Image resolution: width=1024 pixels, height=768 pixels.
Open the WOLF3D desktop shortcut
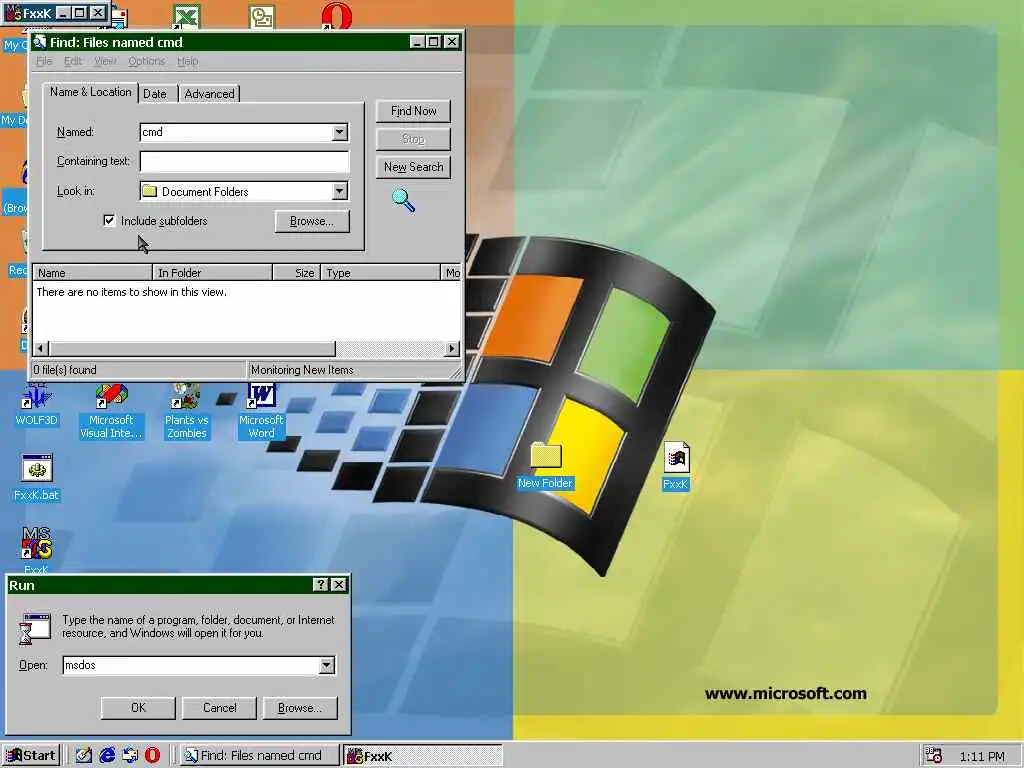click(x=37, y=405)
